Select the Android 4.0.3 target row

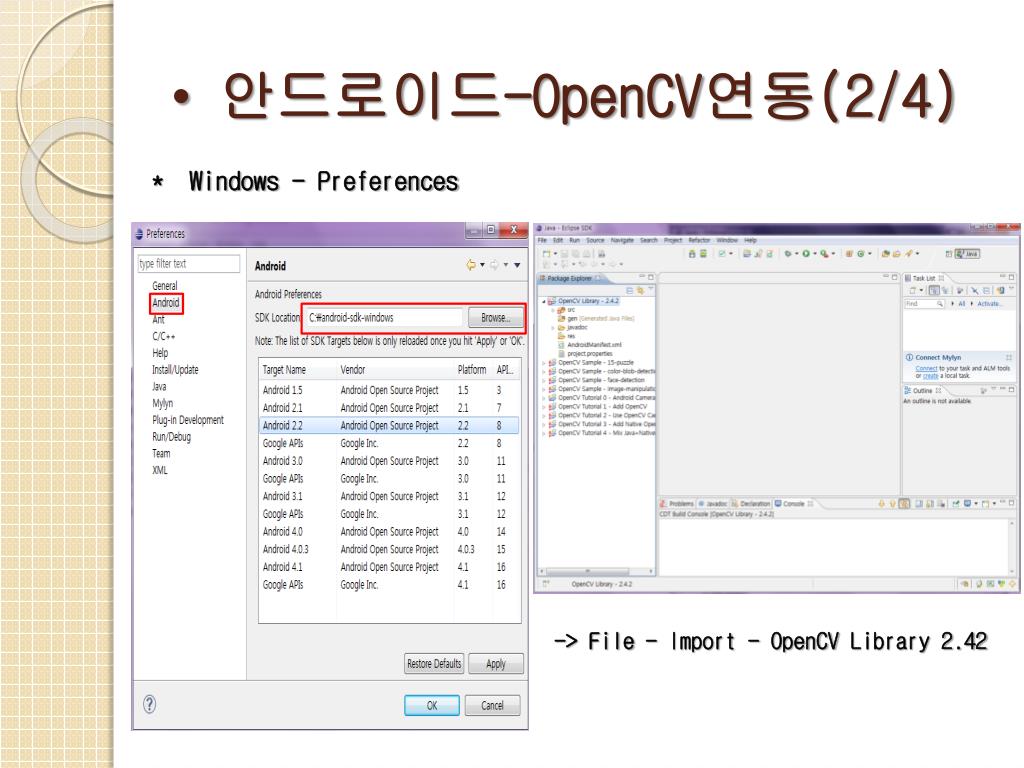click(x=389, y=549)
